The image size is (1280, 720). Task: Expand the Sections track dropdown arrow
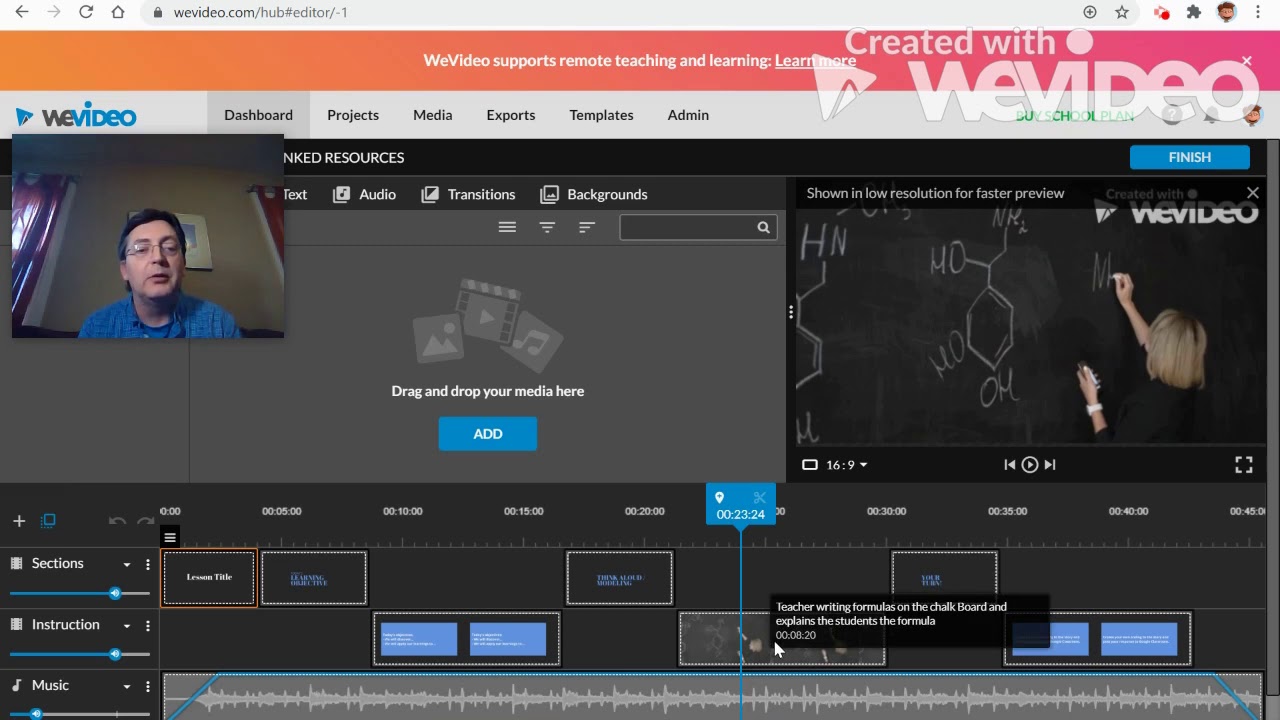(127, 565)
